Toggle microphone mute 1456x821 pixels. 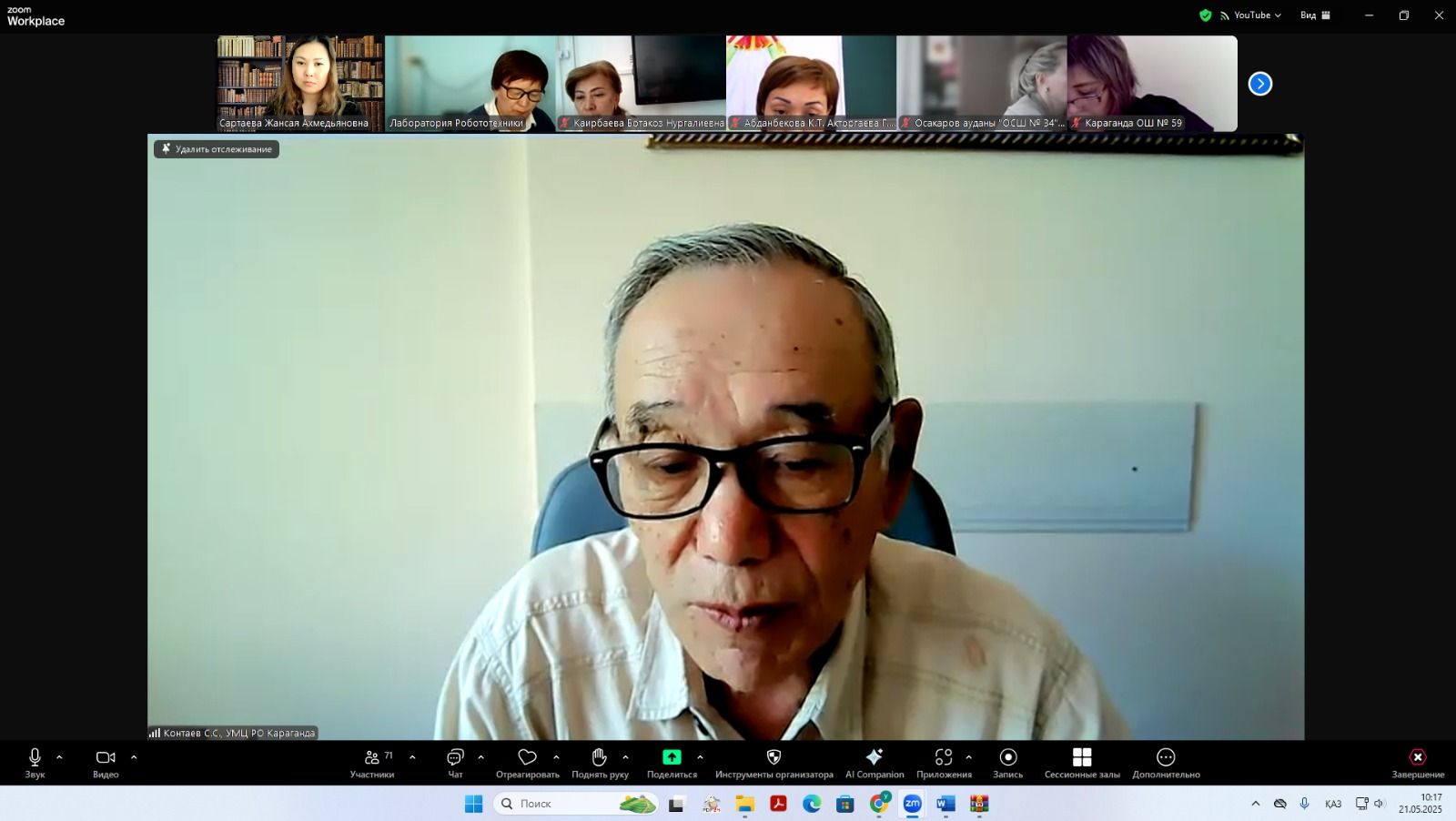coord(35,763)
